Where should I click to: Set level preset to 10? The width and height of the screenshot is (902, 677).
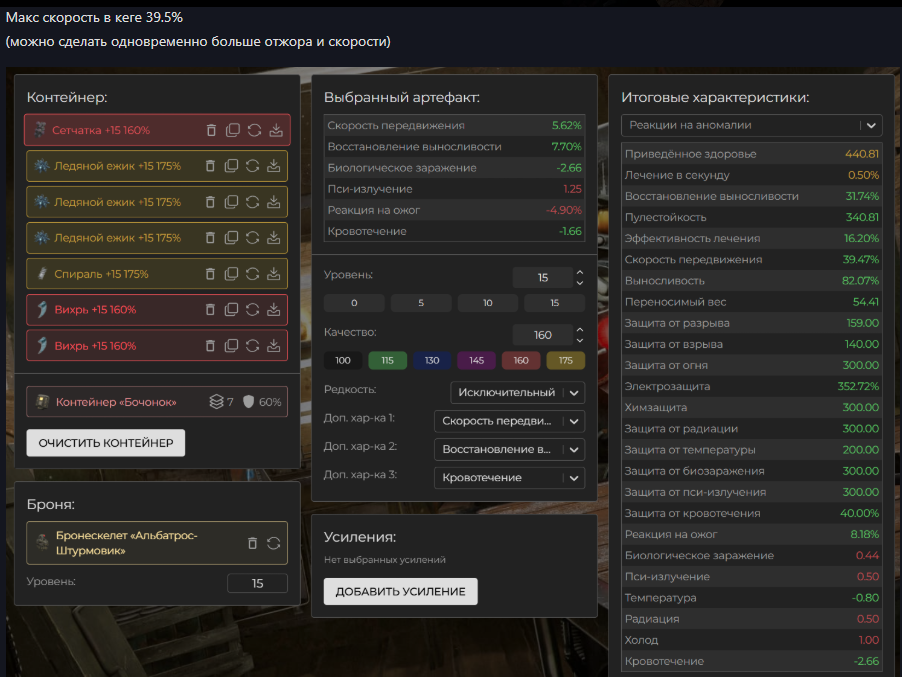point(487,304)
